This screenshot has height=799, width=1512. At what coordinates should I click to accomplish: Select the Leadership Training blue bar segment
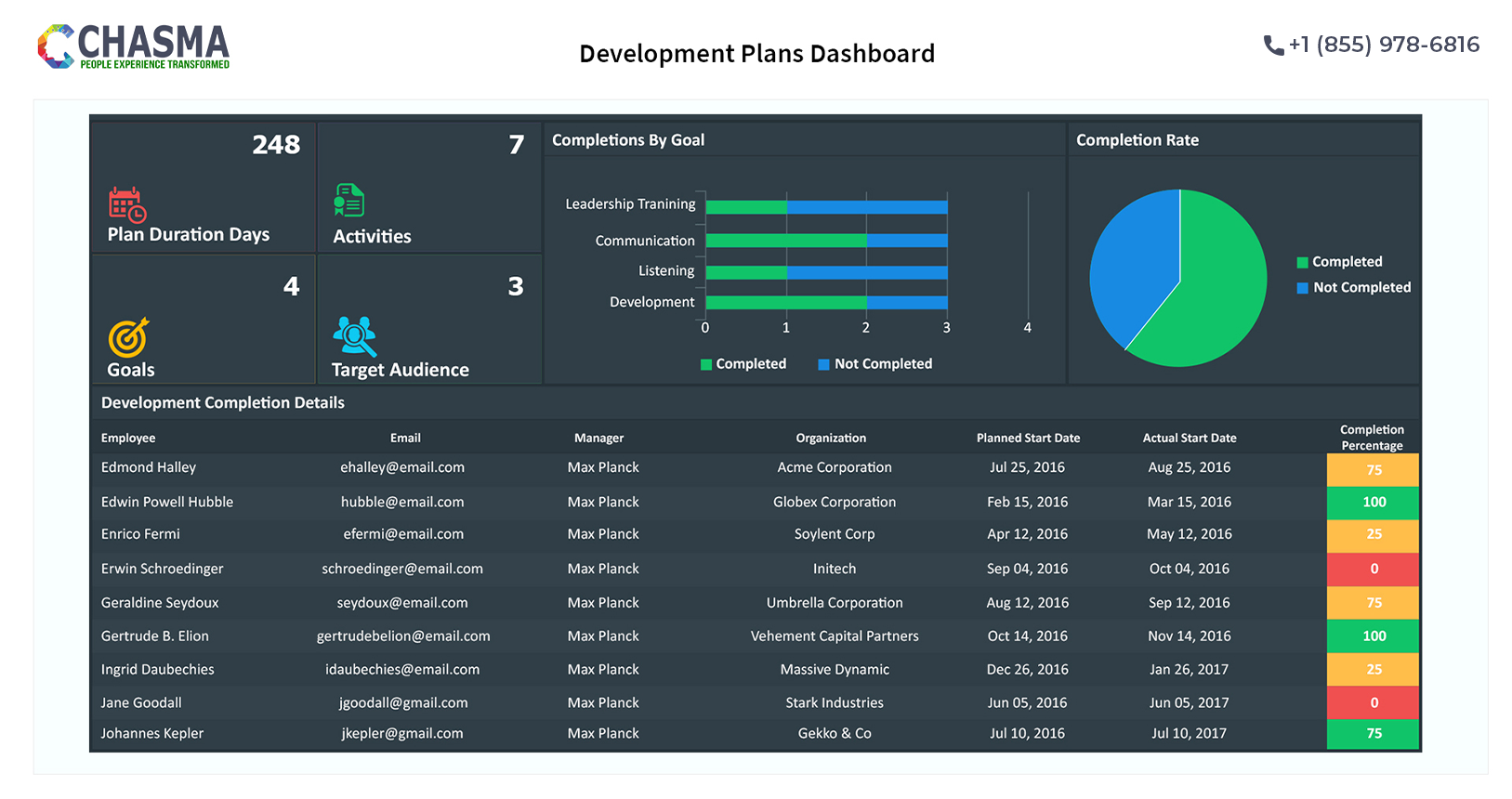tap(867, 208)
